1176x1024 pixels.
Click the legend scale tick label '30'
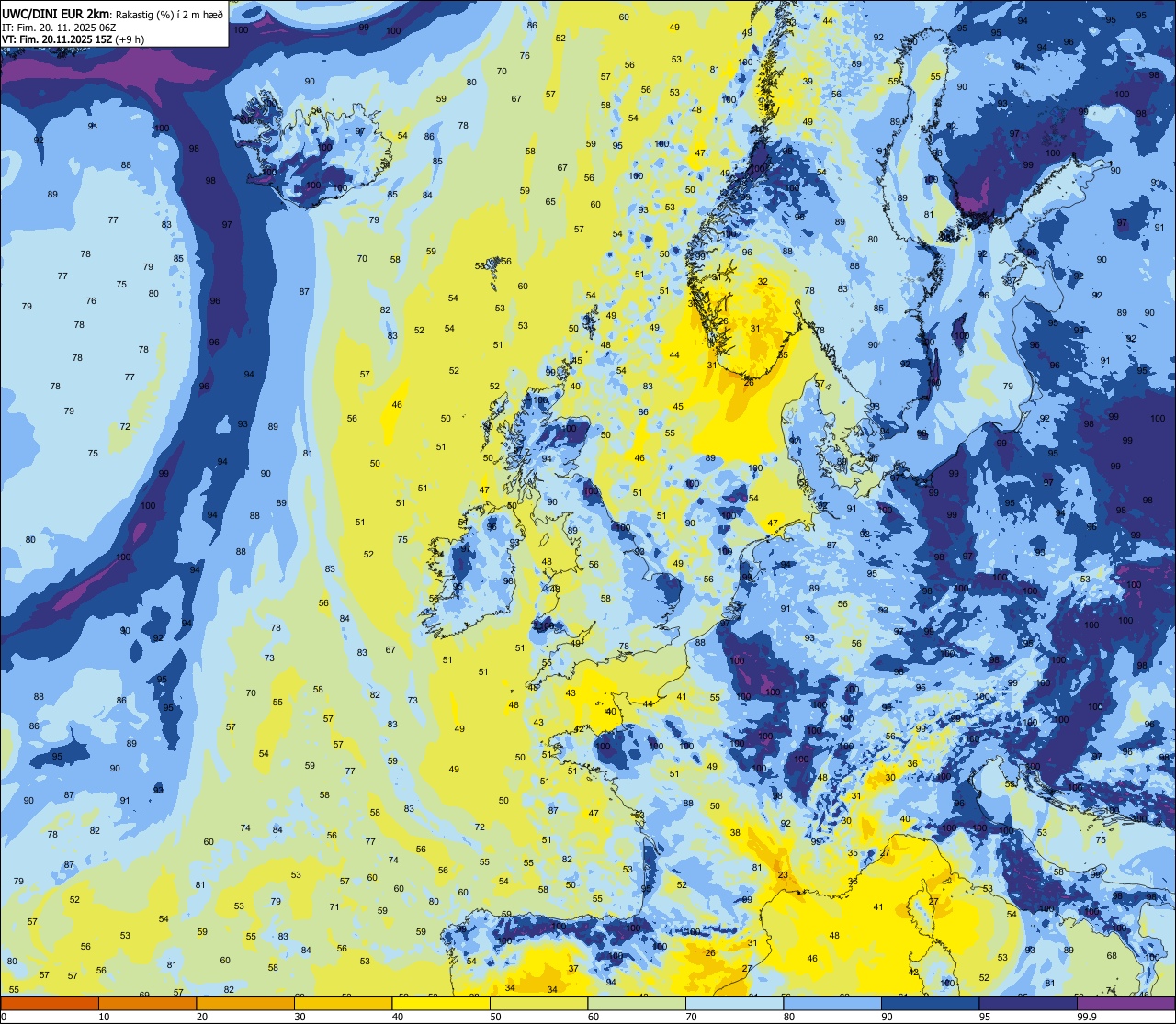[x=300, y=1017]
